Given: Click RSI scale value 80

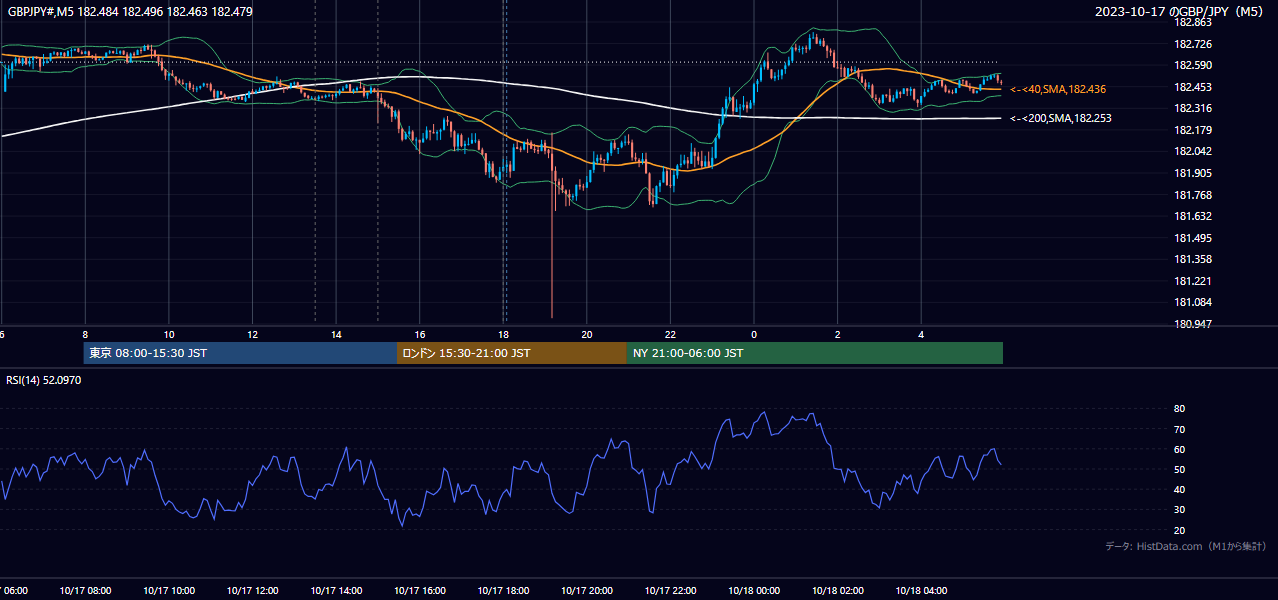Looking at the screenshot, I should pyautogui.click(x=1179, y=409).
